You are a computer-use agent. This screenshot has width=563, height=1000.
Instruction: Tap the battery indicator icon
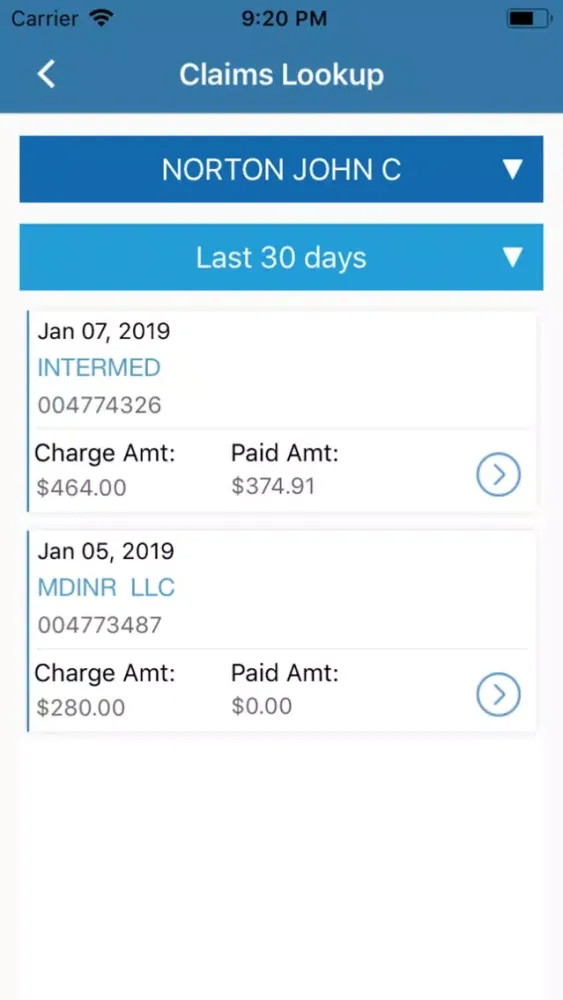click(528, 18)
